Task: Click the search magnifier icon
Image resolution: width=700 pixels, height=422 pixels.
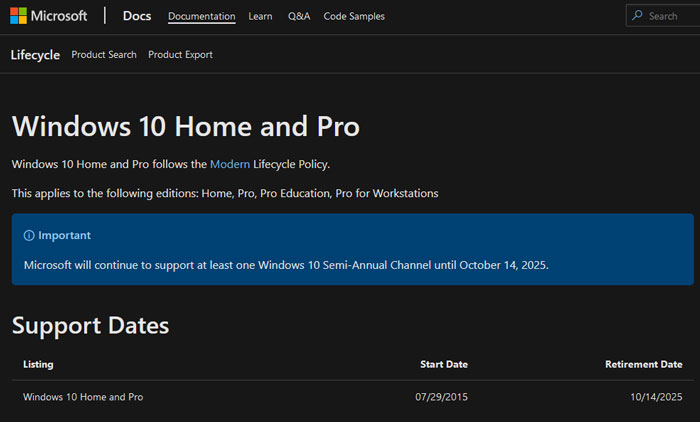Action: [x=638, y=16]
